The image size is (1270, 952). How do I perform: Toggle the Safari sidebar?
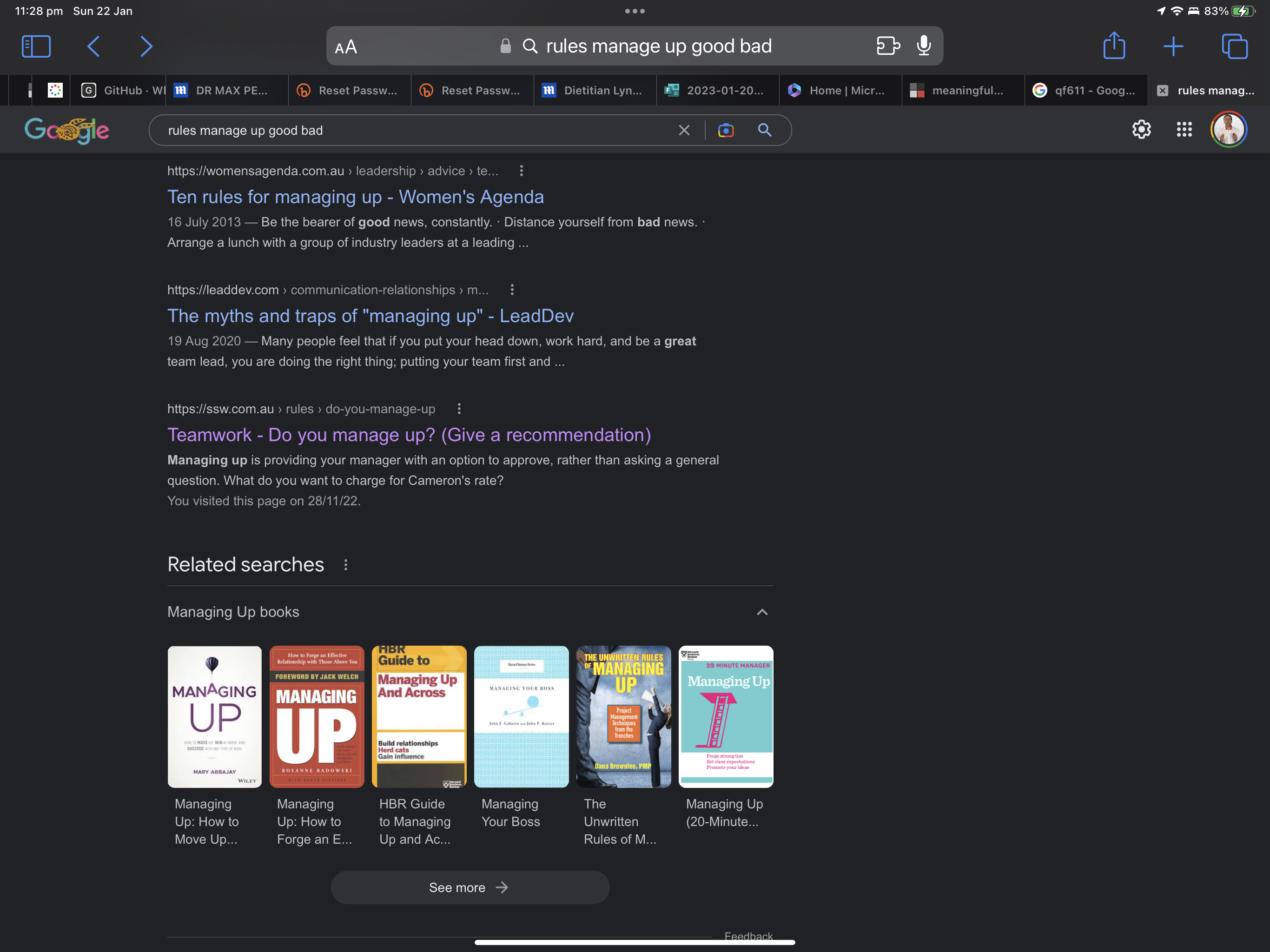coord(36,46)
